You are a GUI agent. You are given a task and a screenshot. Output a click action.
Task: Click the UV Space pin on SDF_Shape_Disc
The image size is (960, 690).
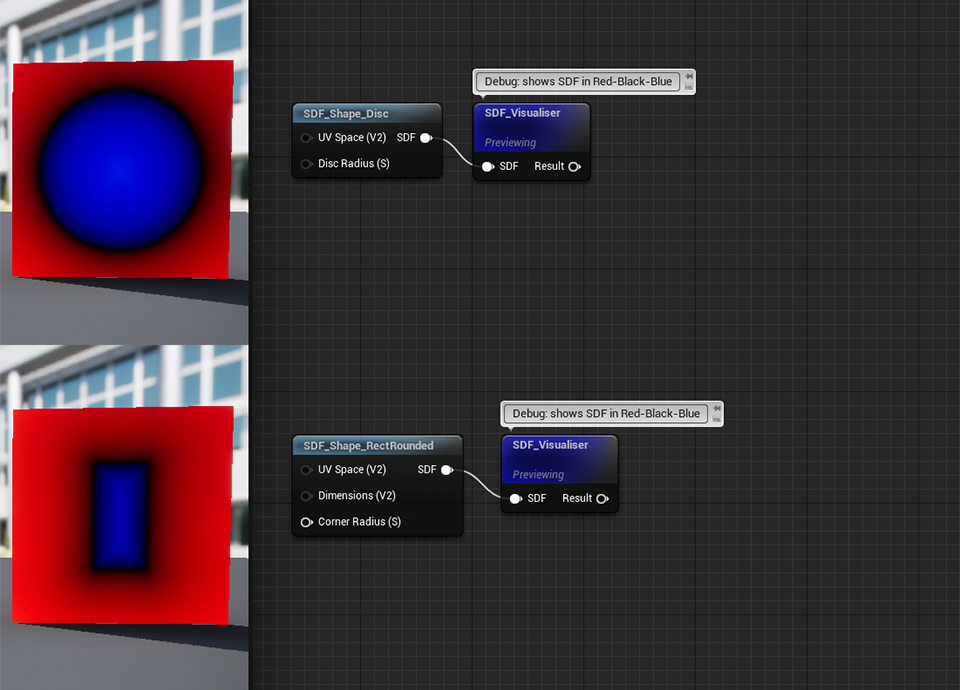pos(306,138)
